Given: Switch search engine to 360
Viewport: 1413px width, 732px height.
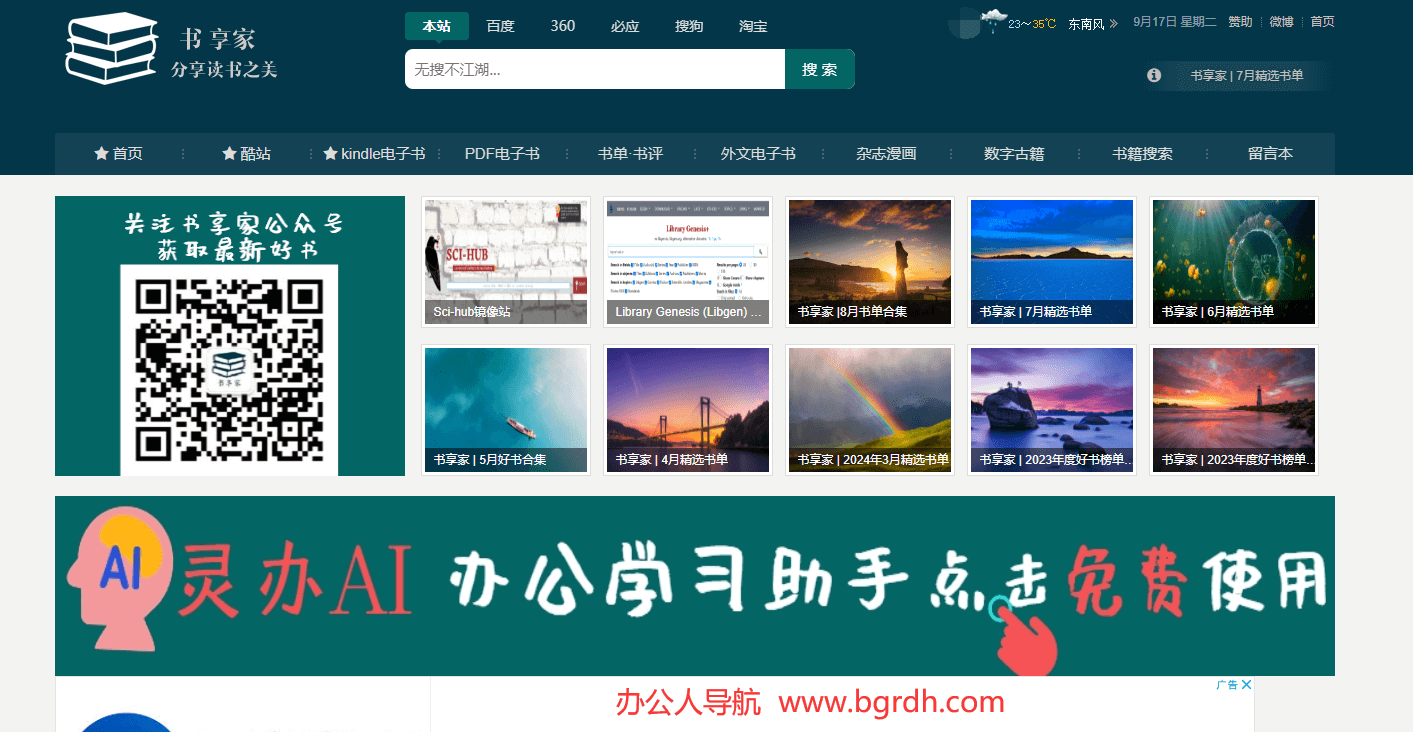Looking at the screenshot, I should [563, 26].
